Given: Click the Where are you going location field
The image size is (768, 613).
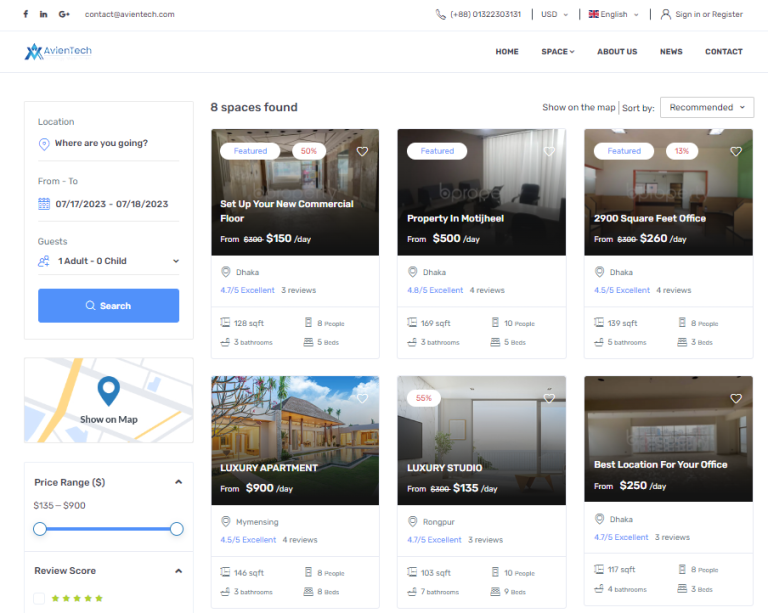Looking at the screenshot, I should click(x=108, y=143).
